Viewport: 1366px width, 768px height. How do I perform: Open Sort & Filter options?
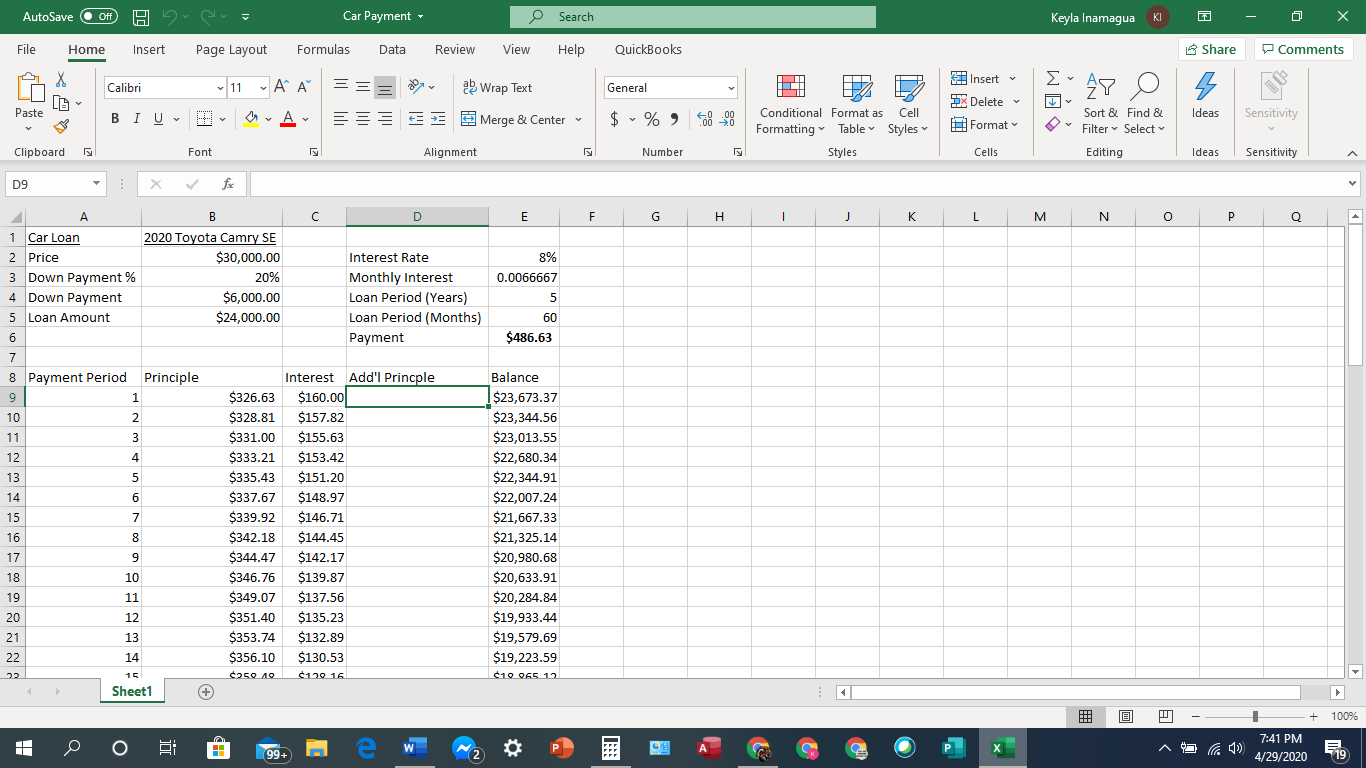(1100, 104)
